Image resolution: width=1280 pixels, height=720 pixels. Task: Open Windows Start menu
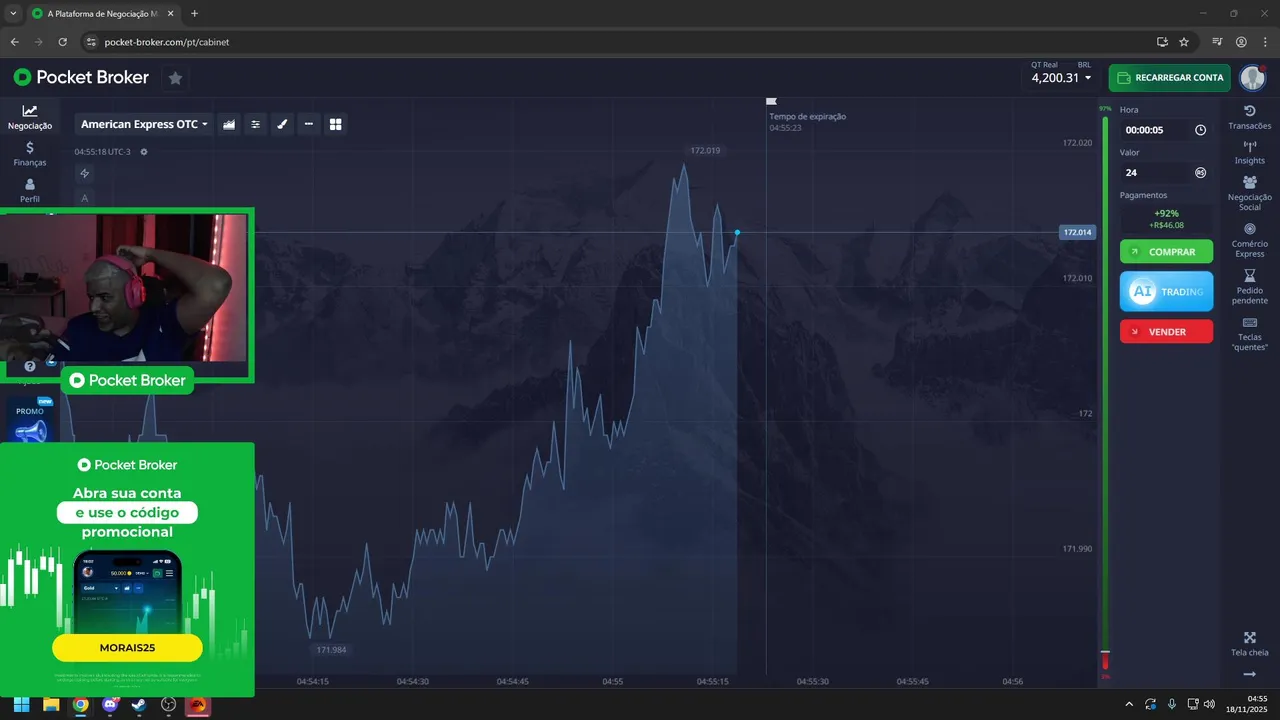point(21,704)
